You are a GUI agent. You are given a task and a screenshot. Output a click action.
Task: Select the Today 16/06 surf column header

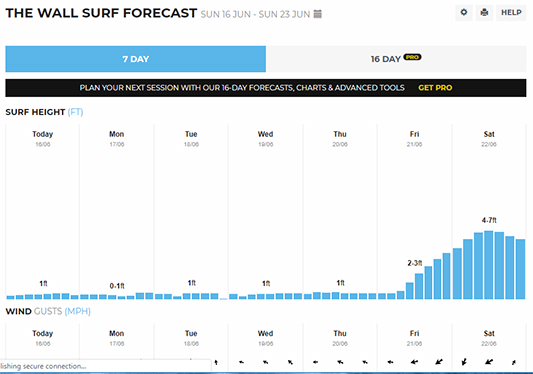42,139
